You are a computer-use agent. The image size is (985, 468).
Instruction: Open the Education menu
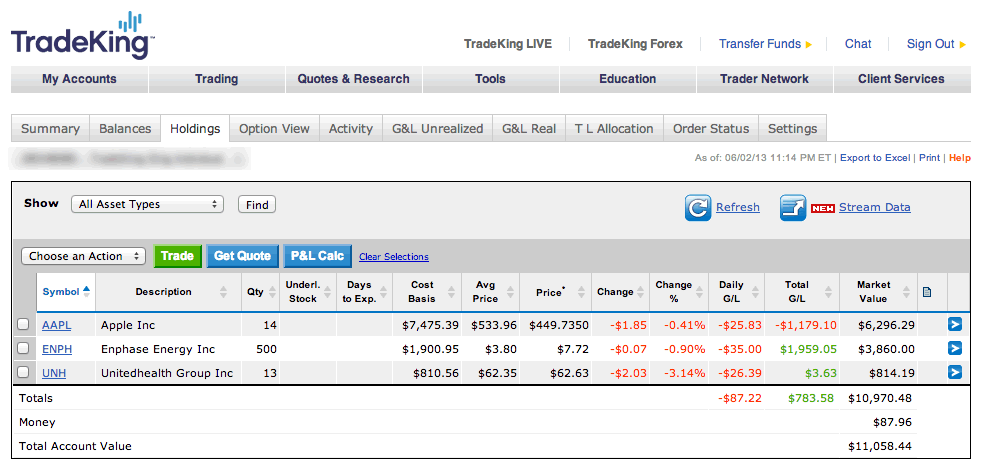point(628,79)
